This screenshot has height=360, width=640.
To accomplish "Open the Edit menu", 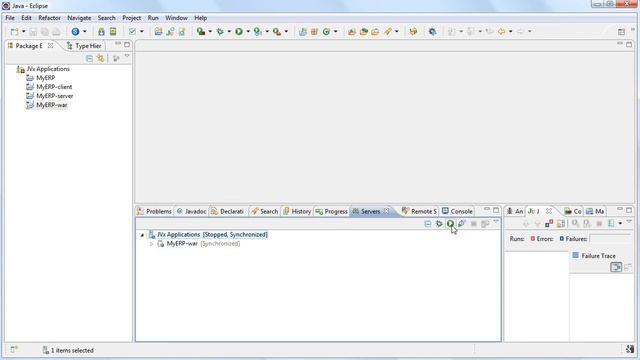I will tap(26, 18).
